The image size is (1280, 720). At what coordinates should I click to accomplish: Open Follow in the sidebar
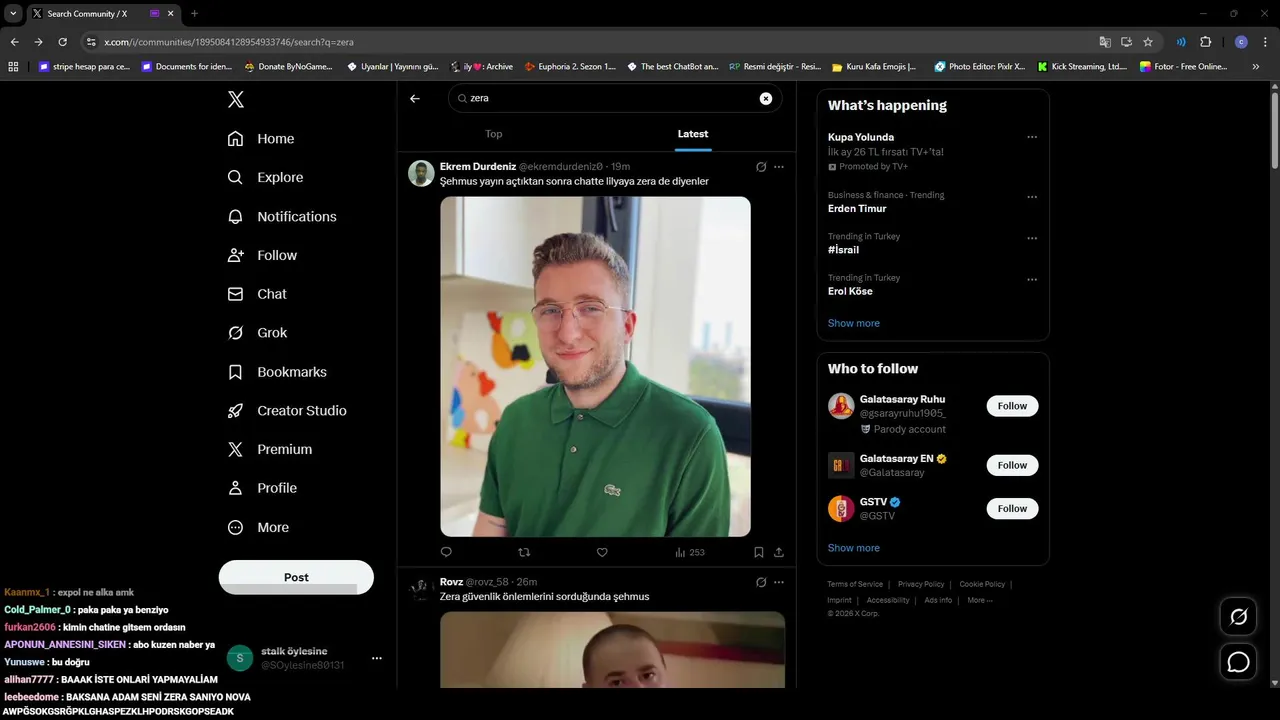pos(262,255)
